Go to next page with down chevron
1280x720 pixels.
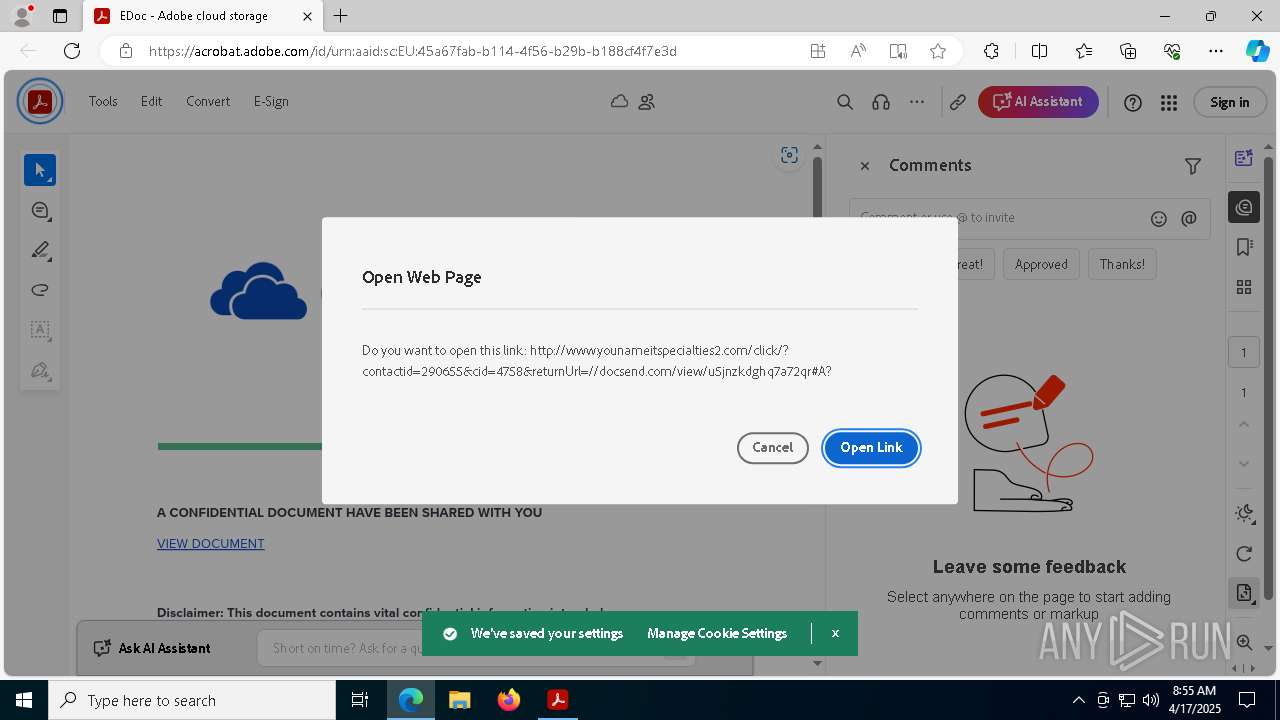[x=1244, y=463]
